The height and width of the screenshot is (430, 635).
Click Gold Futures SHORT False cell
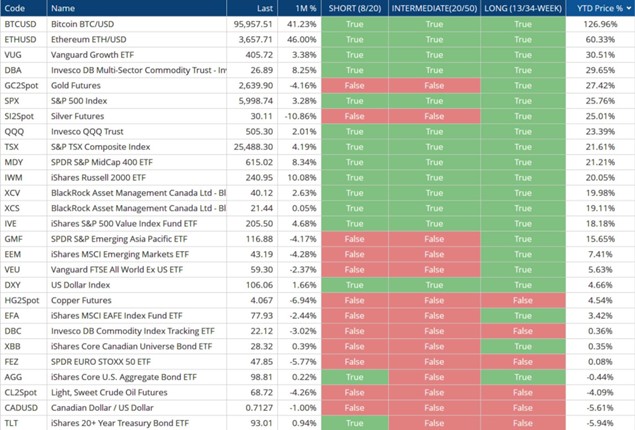click(355, 86)
